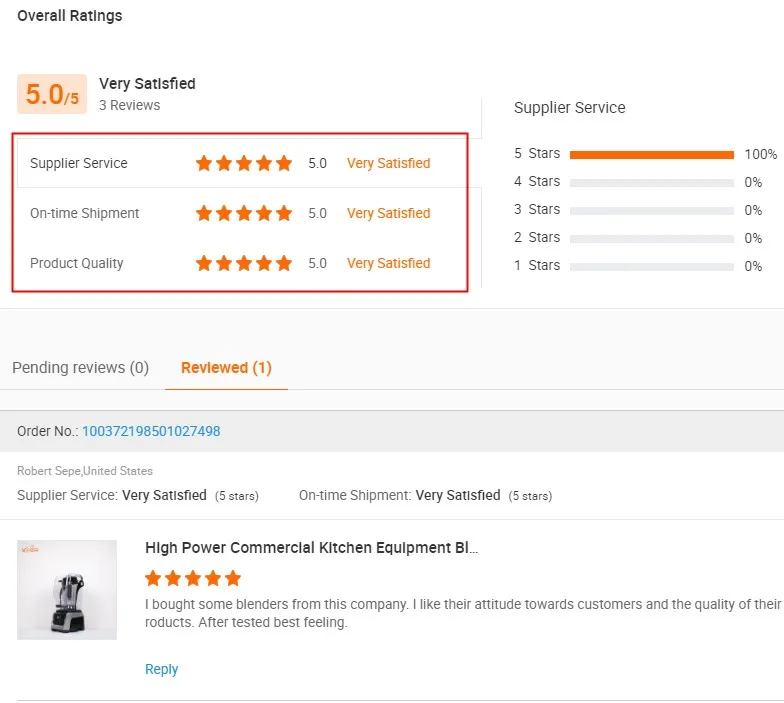Click reviewer name Robert Sepe
784x703 pixels.
(49, 471)
